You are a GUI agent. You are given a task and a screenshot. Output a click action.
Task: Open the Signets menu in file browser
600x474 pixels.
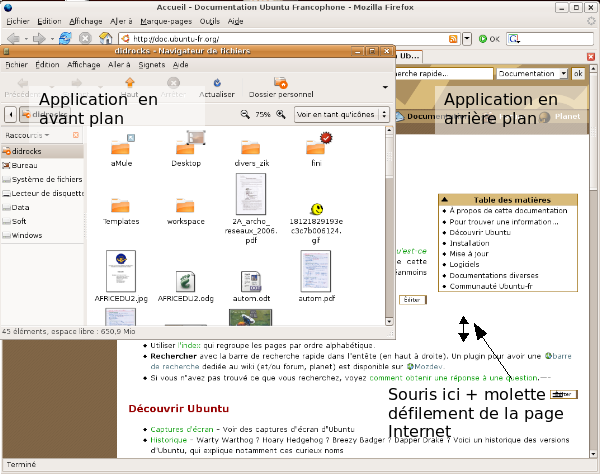151,64
